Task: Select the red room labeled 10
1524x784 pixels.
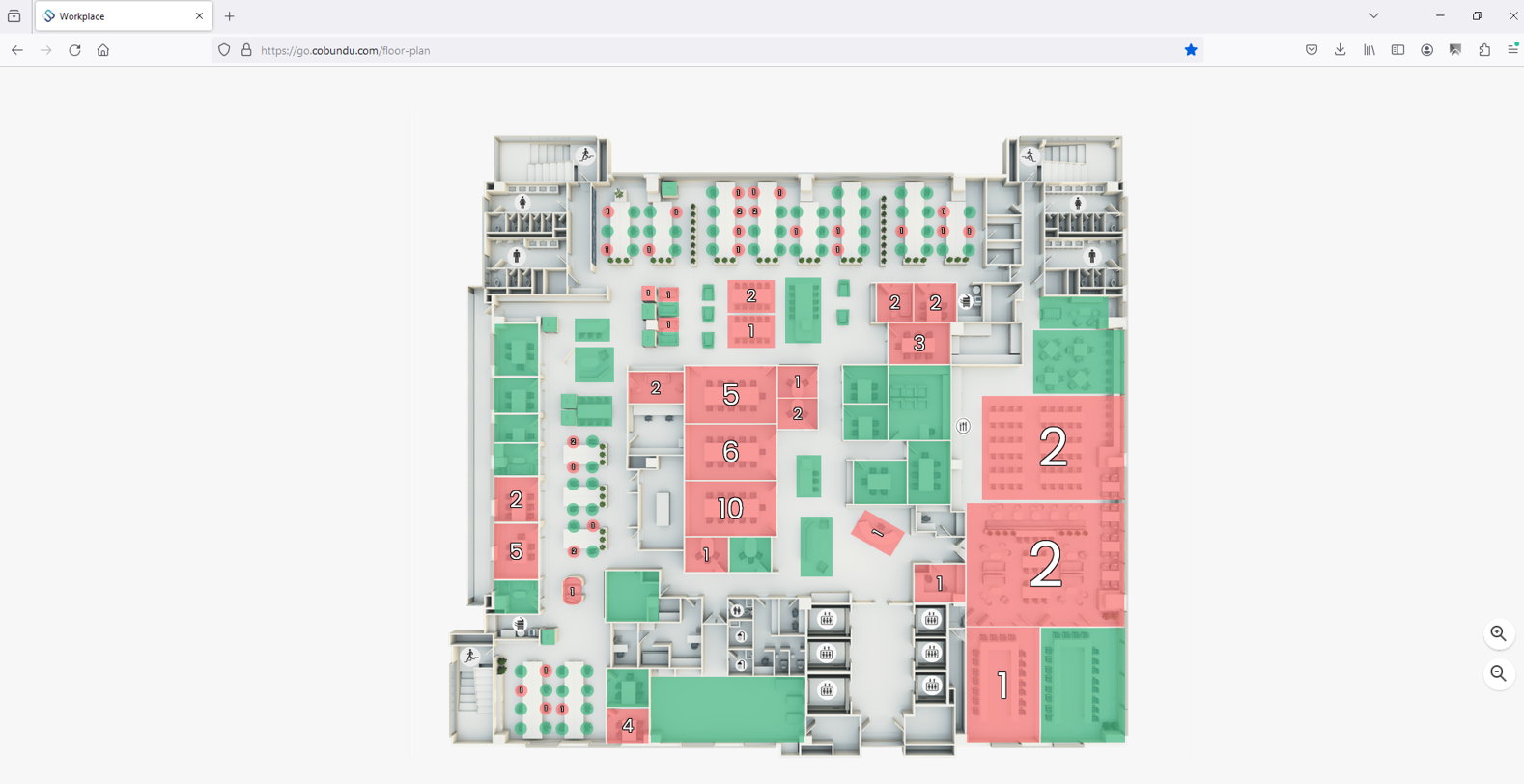Action: coord(730,508)
